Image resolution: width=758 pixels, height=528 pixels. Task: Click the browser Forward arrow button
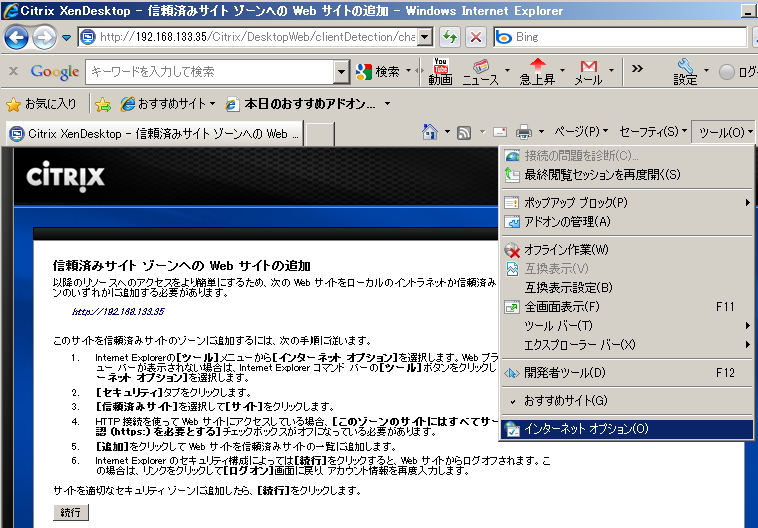[x=44, y=38]
